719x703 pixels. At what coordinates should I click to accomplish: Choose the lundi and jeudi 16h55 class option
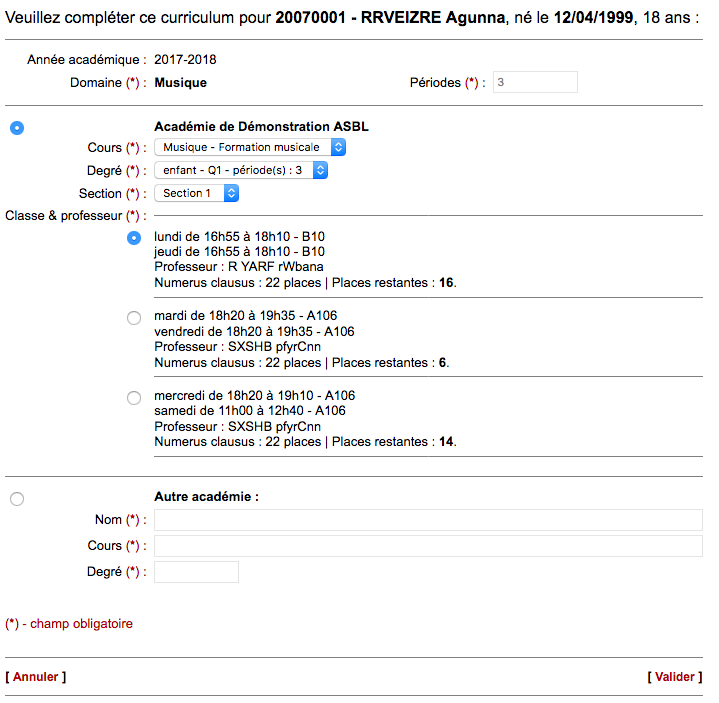(134, 238)
